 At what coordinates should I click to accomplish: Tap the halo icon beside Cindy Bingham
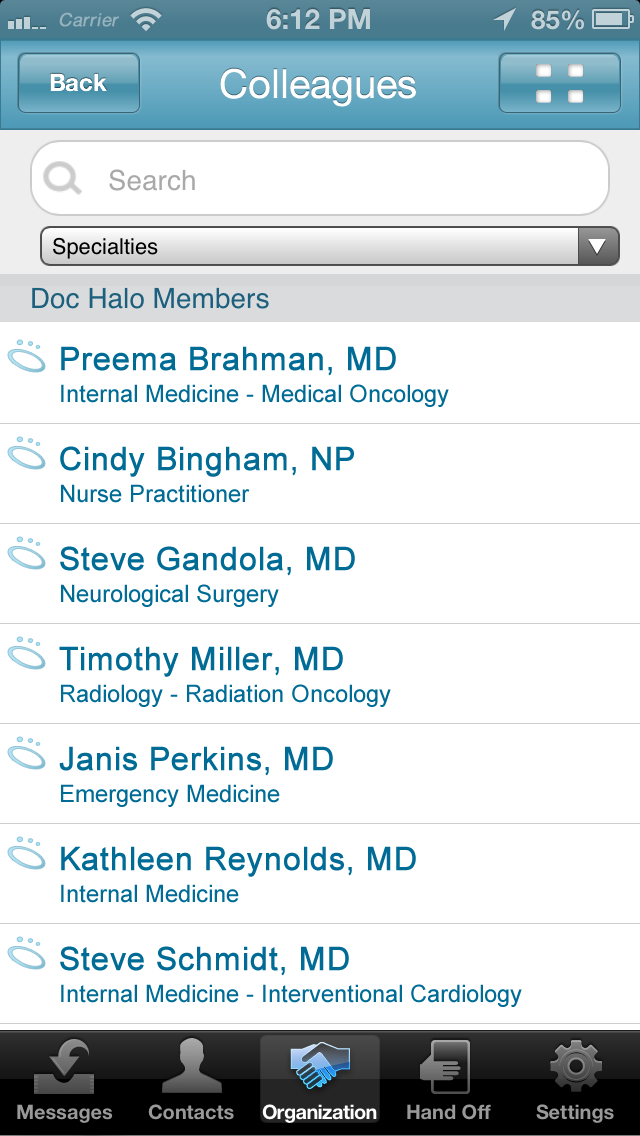coord(27,456)
